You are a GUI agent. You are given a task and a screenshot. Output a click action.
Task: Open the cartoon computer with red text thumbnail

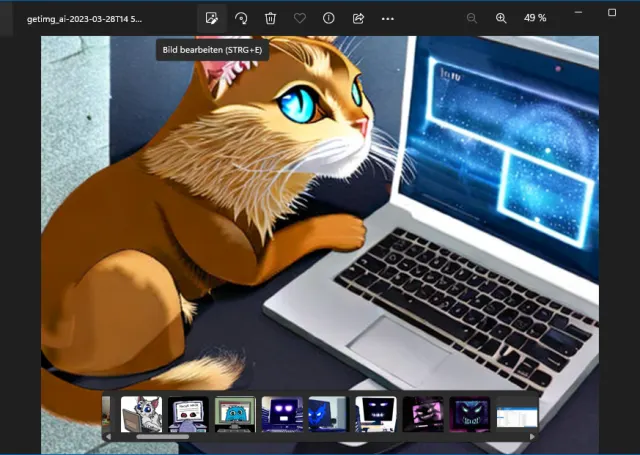(x=188, y=414)
